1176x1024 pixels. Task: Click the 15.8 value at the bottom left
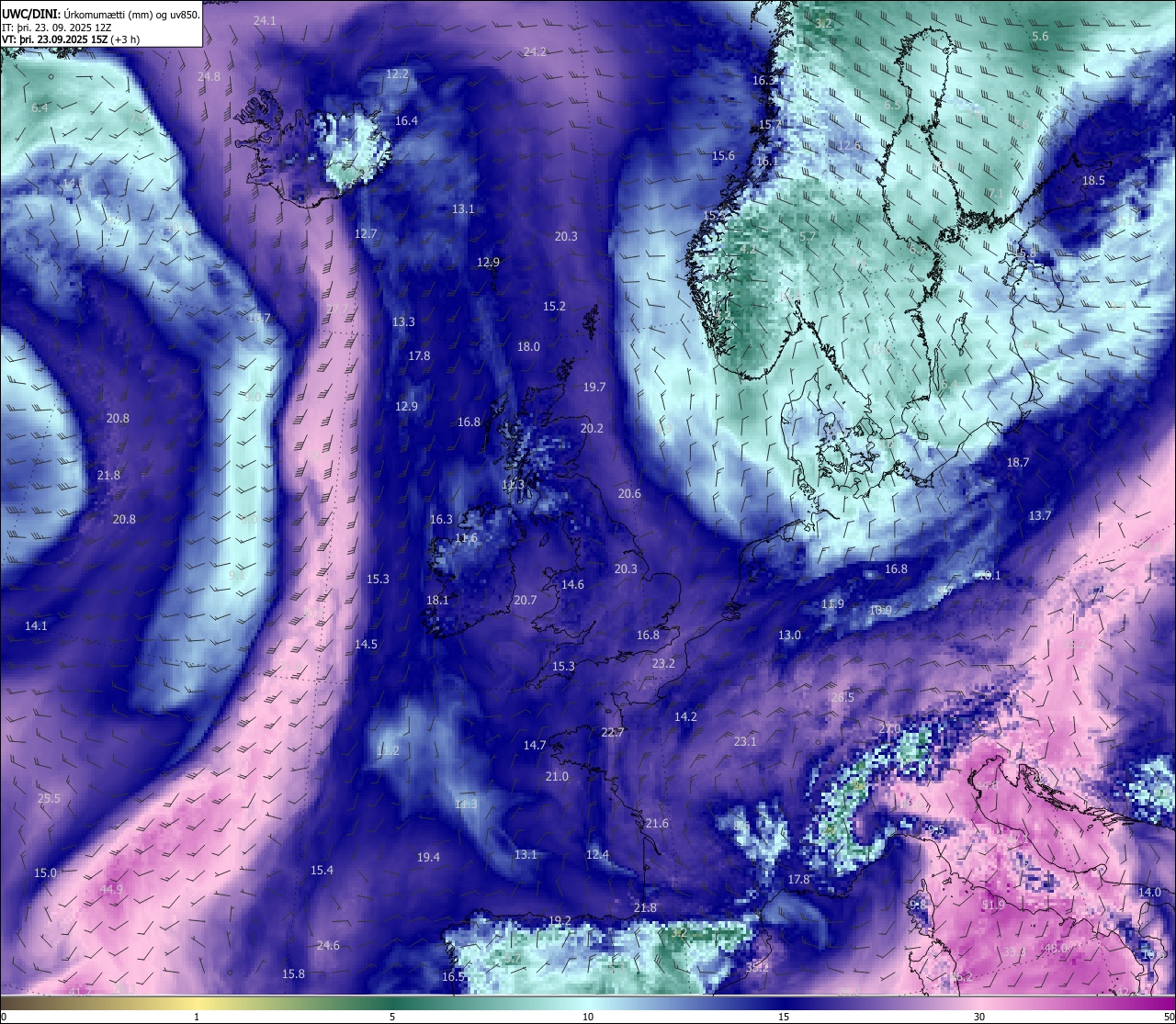[293, 974]
